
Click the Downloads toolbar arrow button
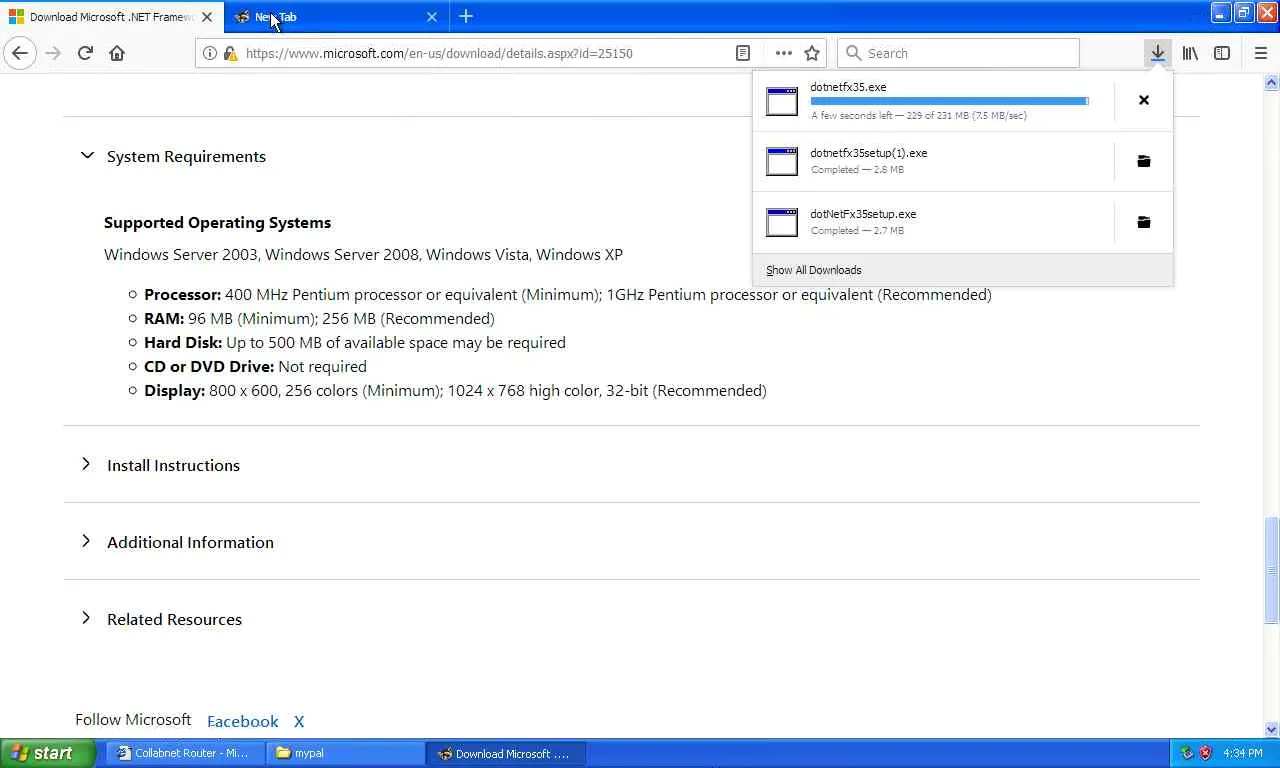click(1157, 53)
